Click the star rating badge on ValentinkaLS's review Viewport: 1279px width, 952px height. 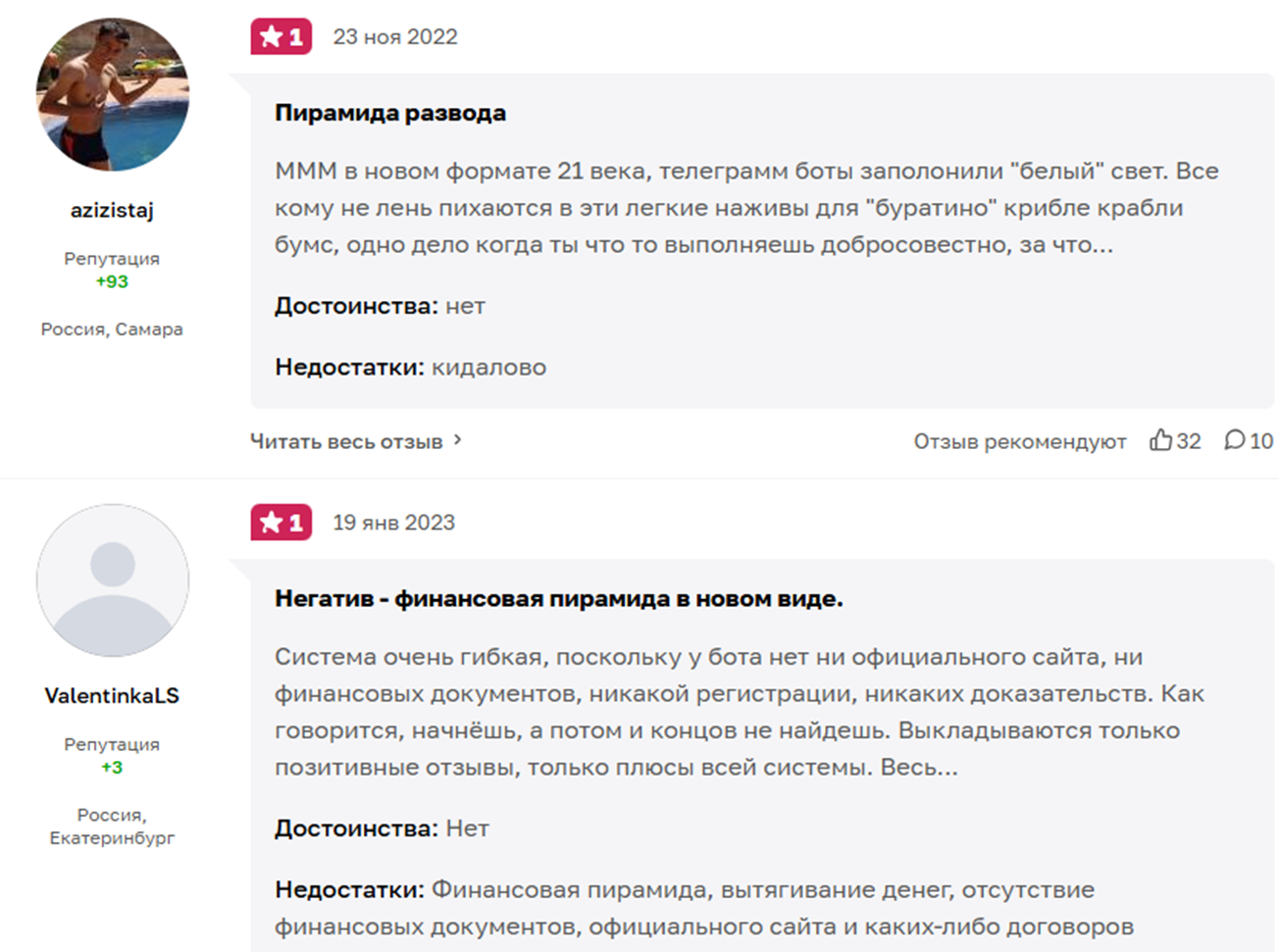(x=281, y=523)
